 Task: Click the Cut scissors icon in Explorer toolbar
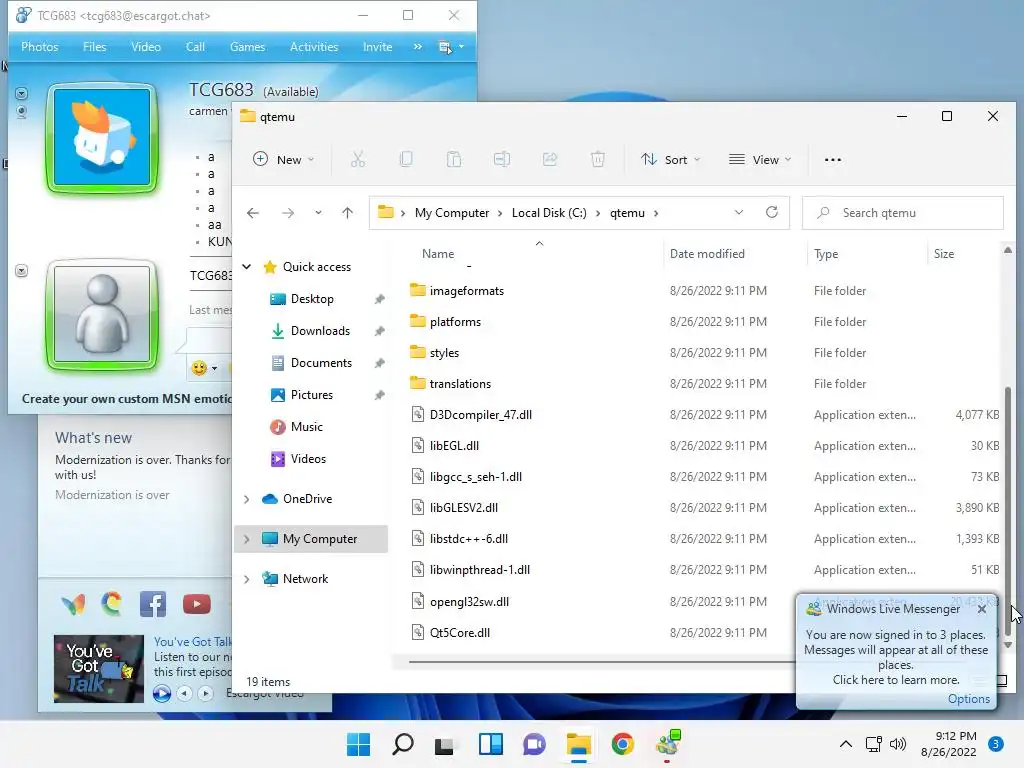coord(358,159)
